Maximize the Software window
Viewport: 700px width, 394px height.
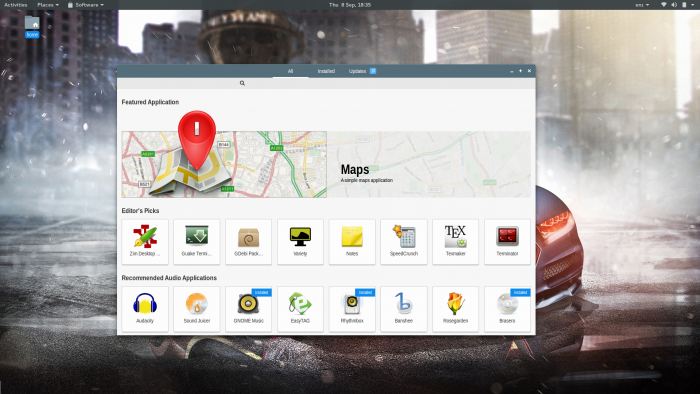(x=521, y=71)
